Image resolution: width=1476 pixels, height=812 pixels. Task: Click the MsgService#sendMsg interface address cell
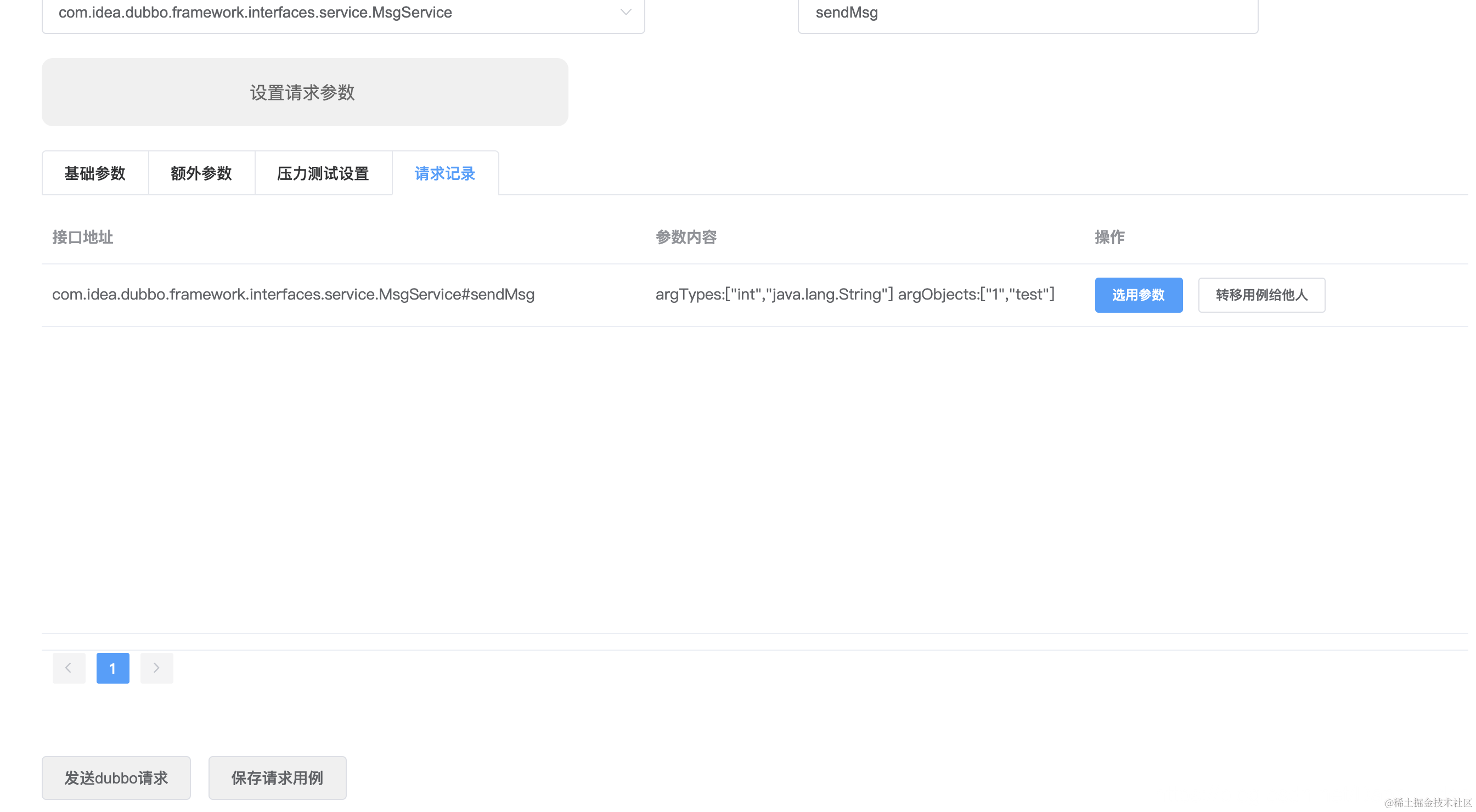(x=293, y=295)
